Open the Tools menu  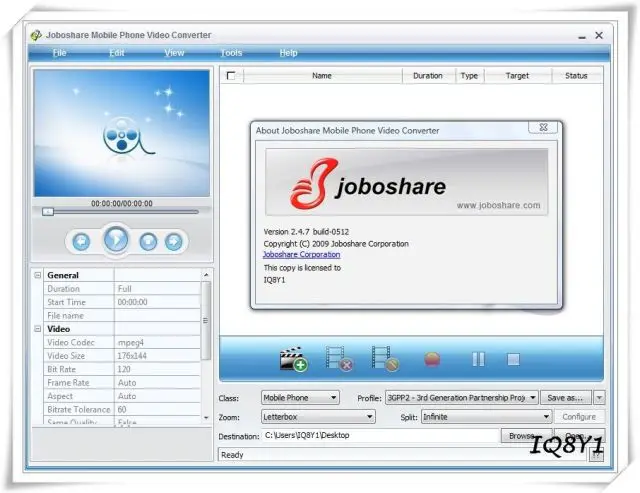(x=231, y=53)
